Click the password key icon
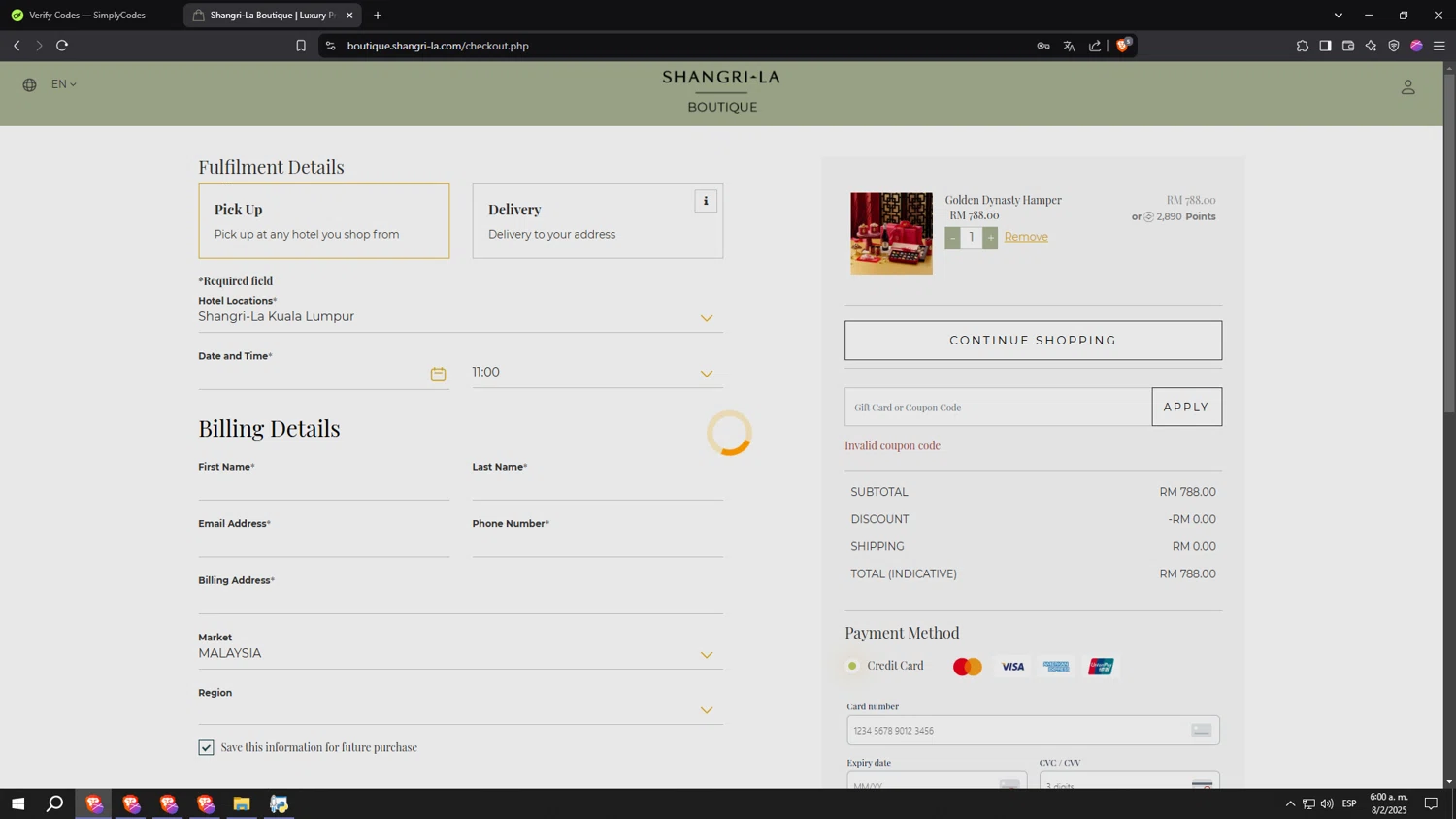The width and height of the screenshot is (1456, 819). tap(1043, 46)
